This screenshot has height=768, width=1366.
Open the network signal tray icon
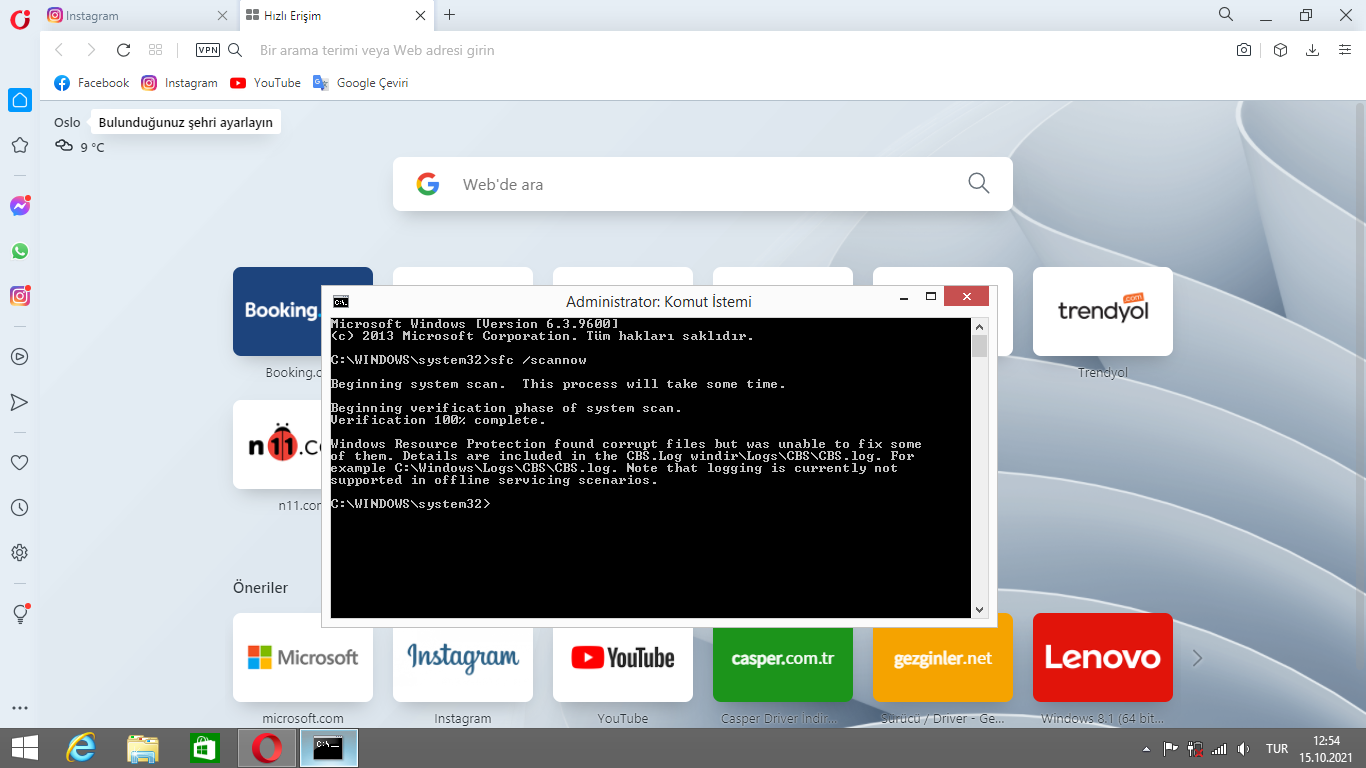[x=1219, y=748]
